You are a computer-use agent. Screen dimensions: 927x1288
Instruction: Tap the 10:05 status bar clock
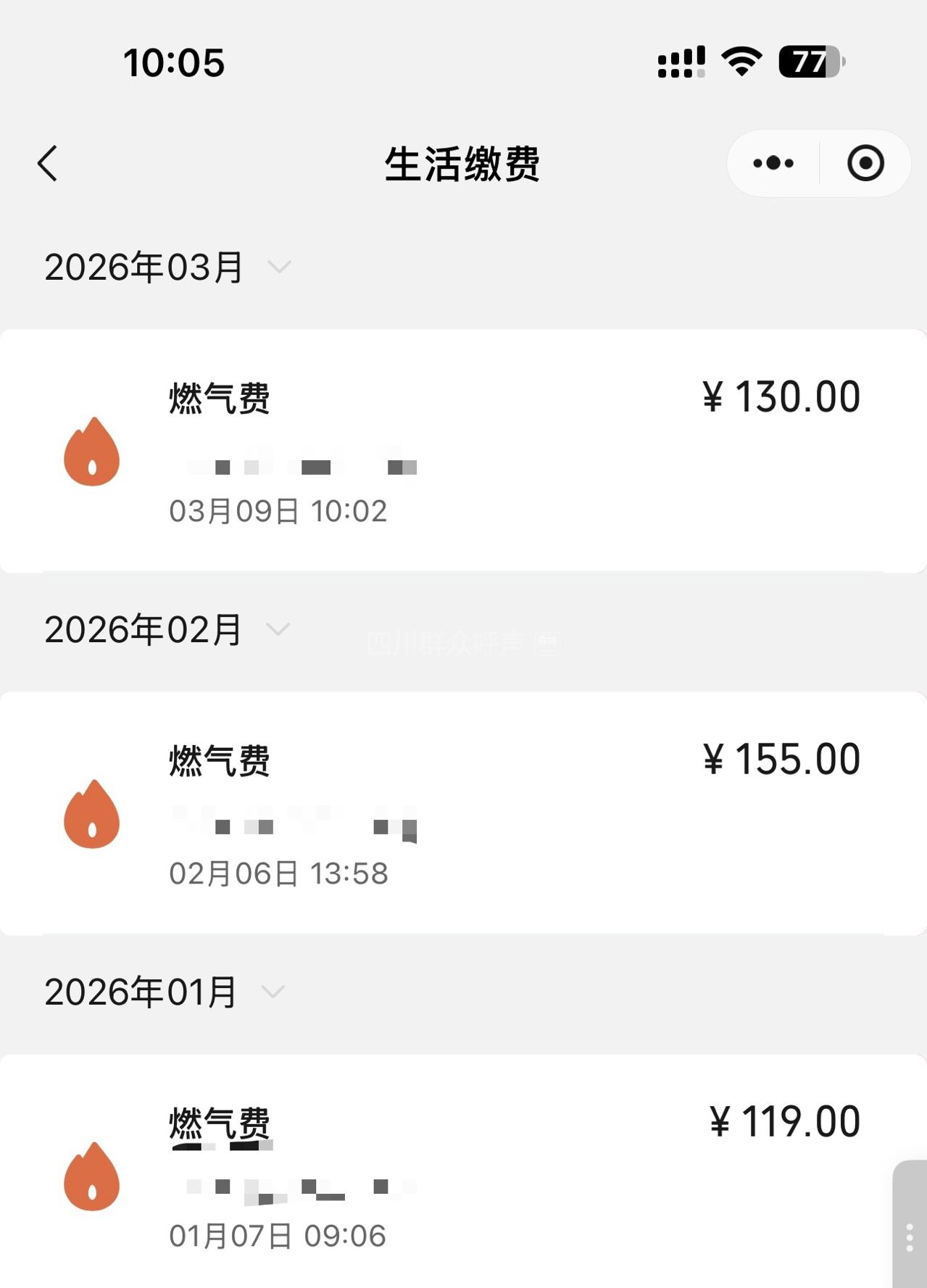tap(174, 62)
